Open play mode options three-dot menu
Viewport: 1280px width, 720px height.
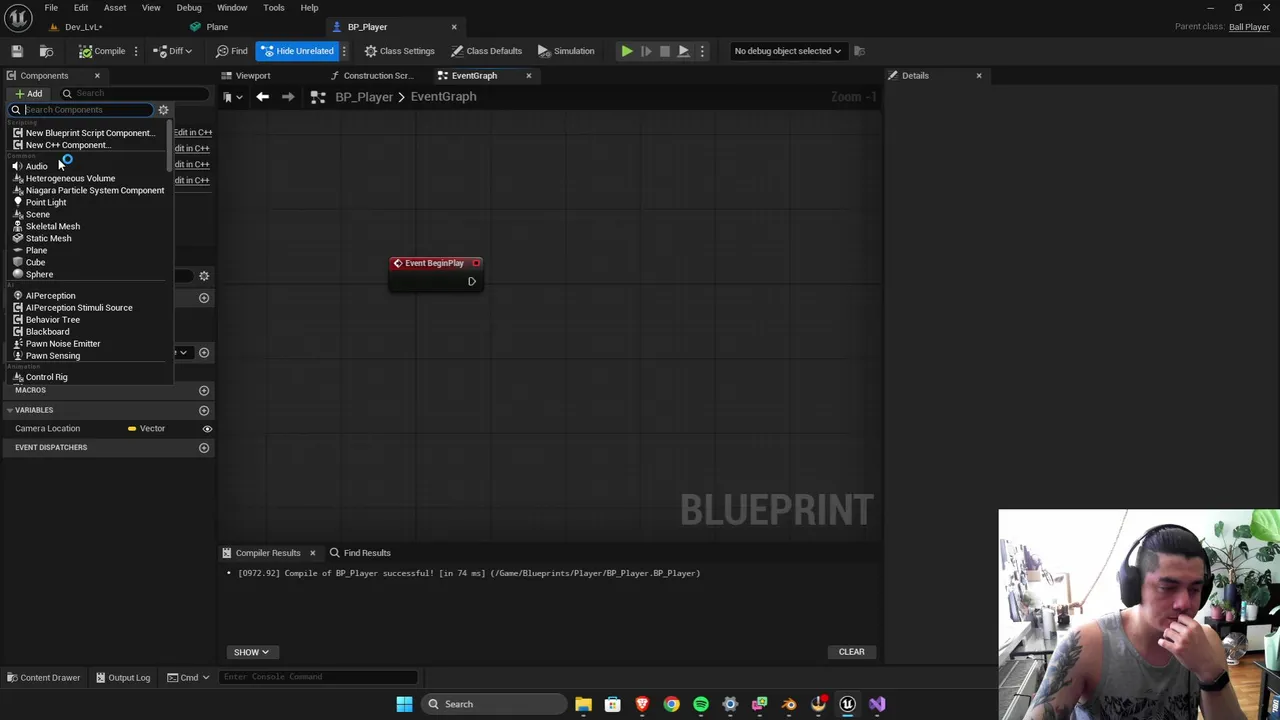[702, 51]
